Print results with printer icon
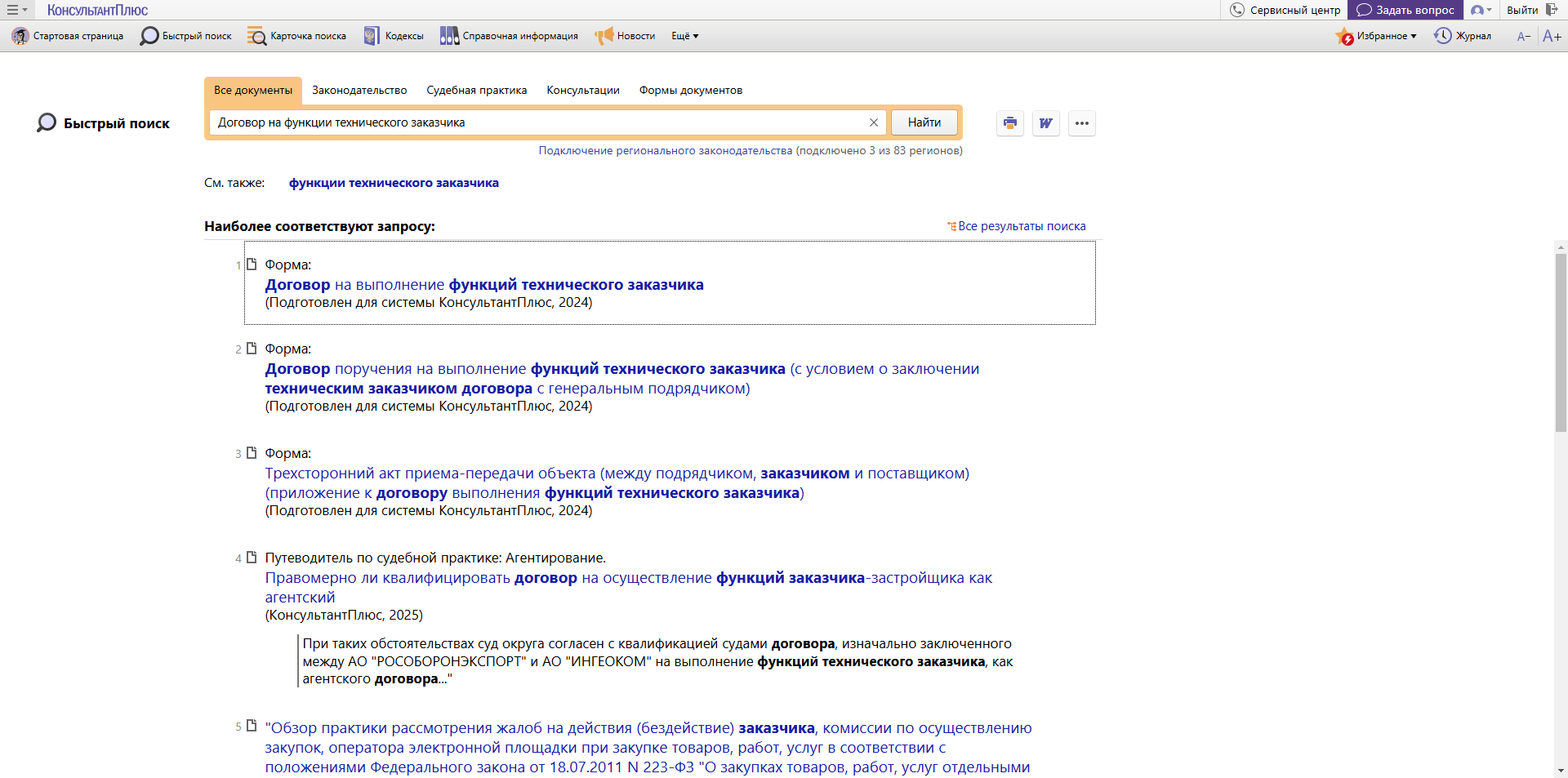 point(1010,123)
